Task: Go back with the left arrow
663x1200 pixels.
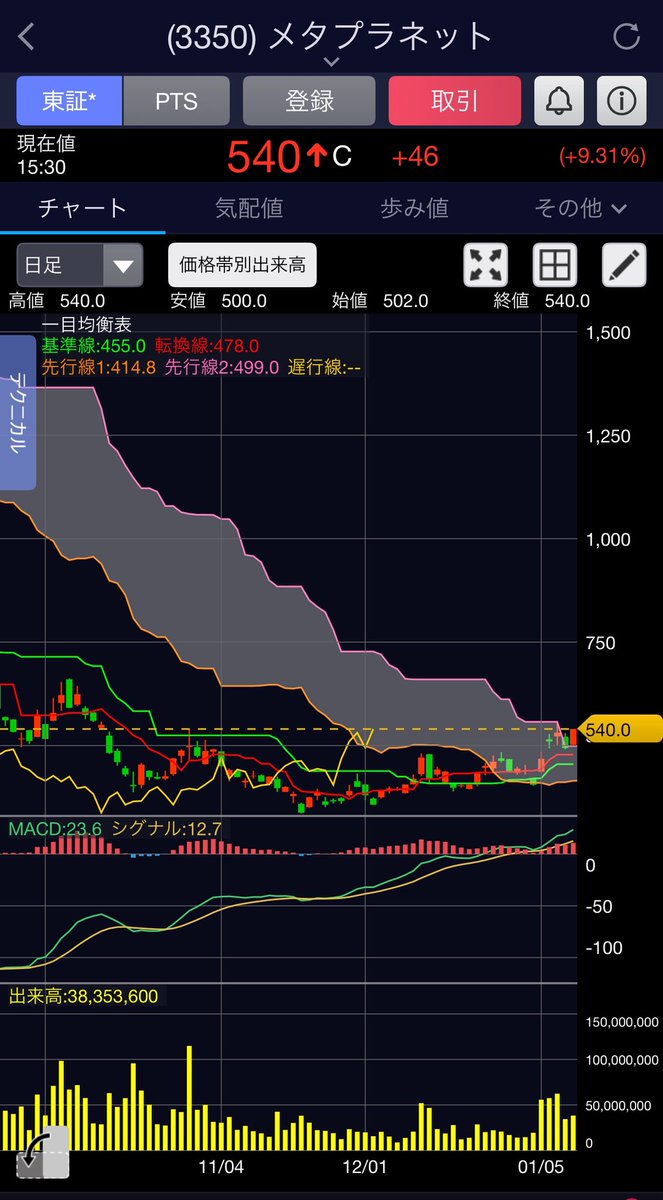Action: 27,38
